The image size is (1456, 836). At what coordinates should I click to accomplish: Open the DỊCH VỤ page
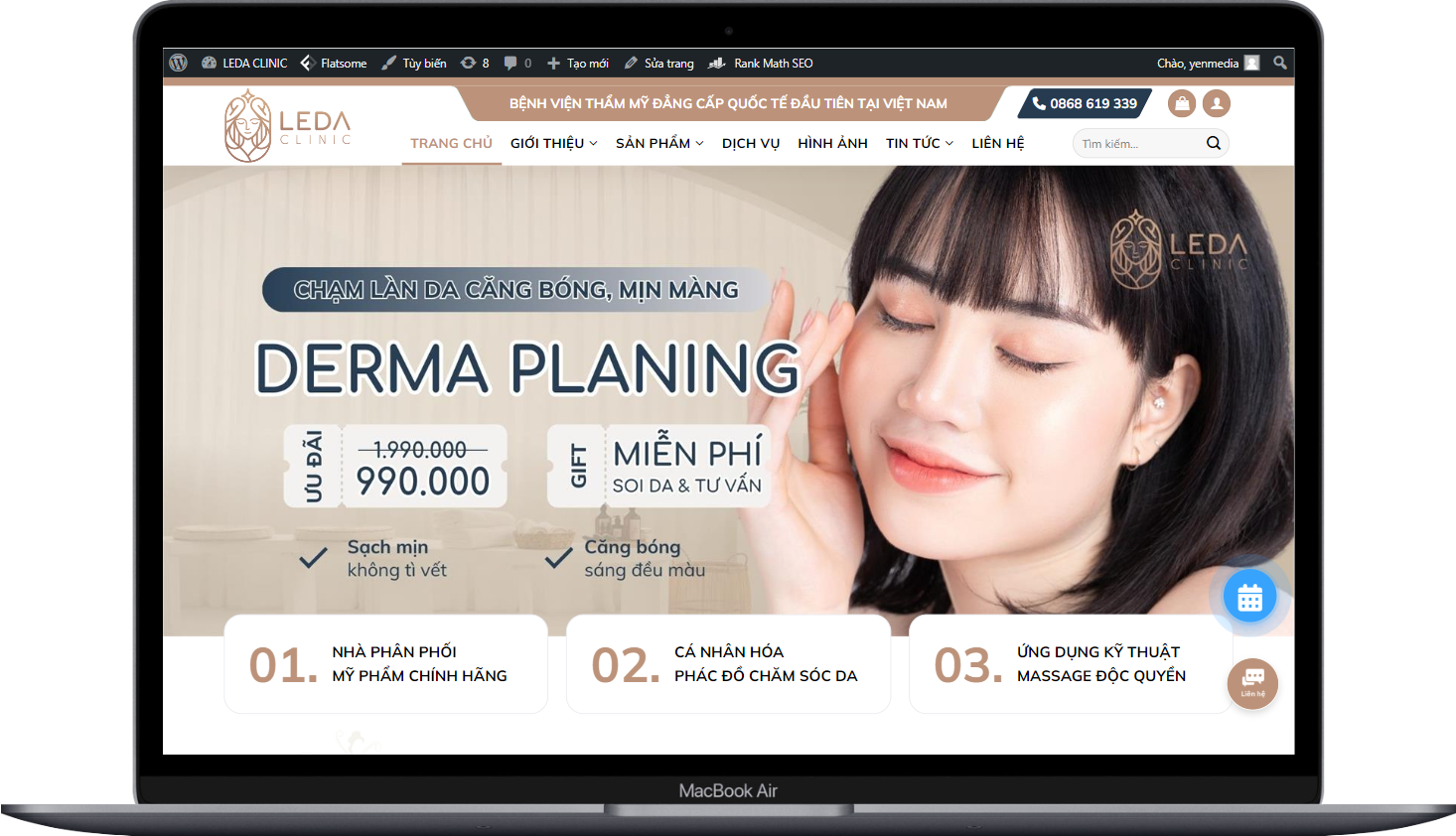751,143
